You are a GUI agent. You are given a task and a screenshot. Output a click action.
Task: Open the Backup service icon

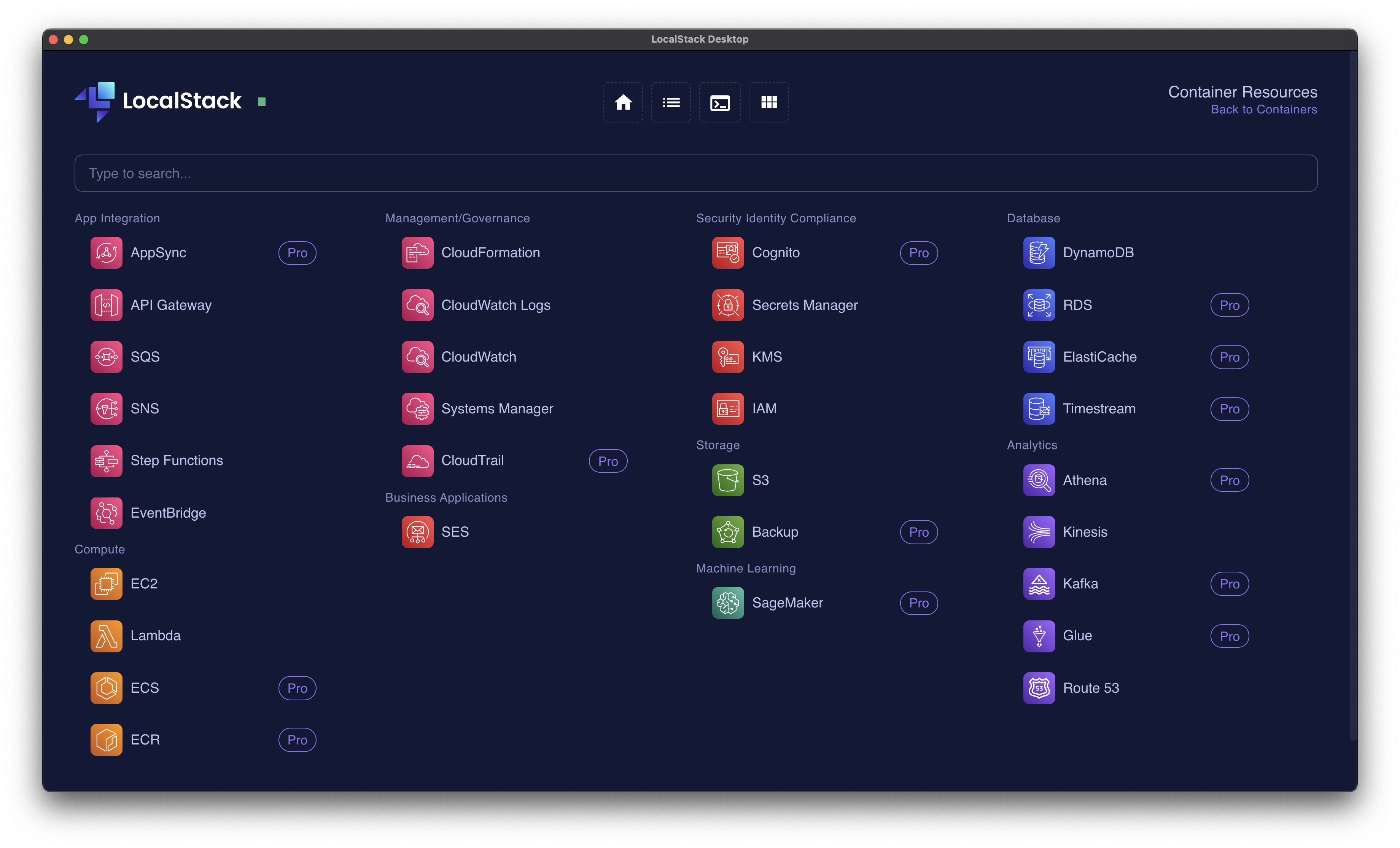tap(728, 532)
